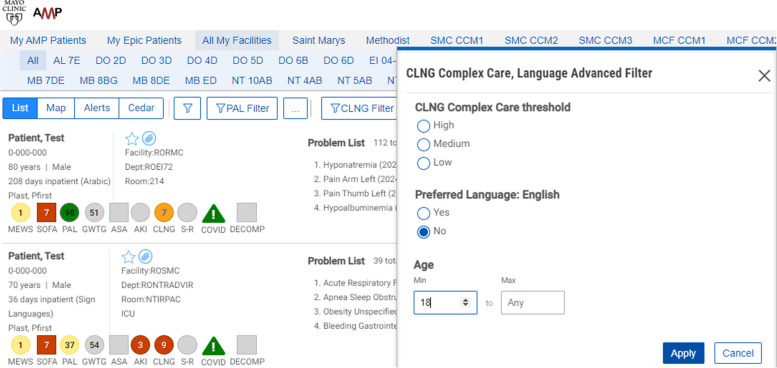Select Low complex care threshold

423,163
